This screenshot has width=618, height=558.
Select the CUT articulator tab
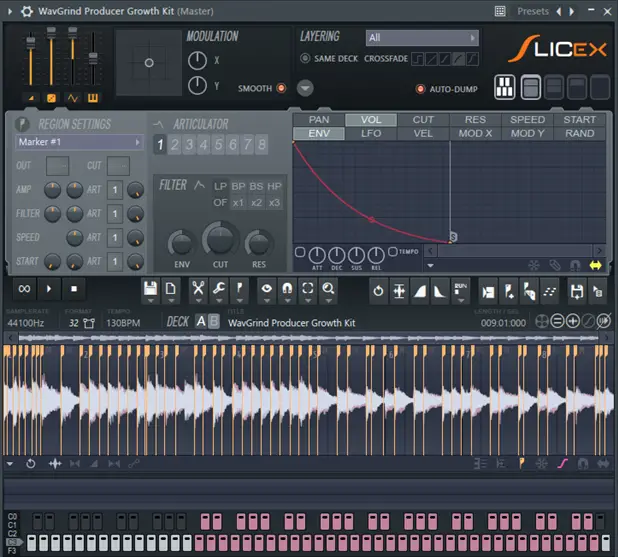coord(423,119)
